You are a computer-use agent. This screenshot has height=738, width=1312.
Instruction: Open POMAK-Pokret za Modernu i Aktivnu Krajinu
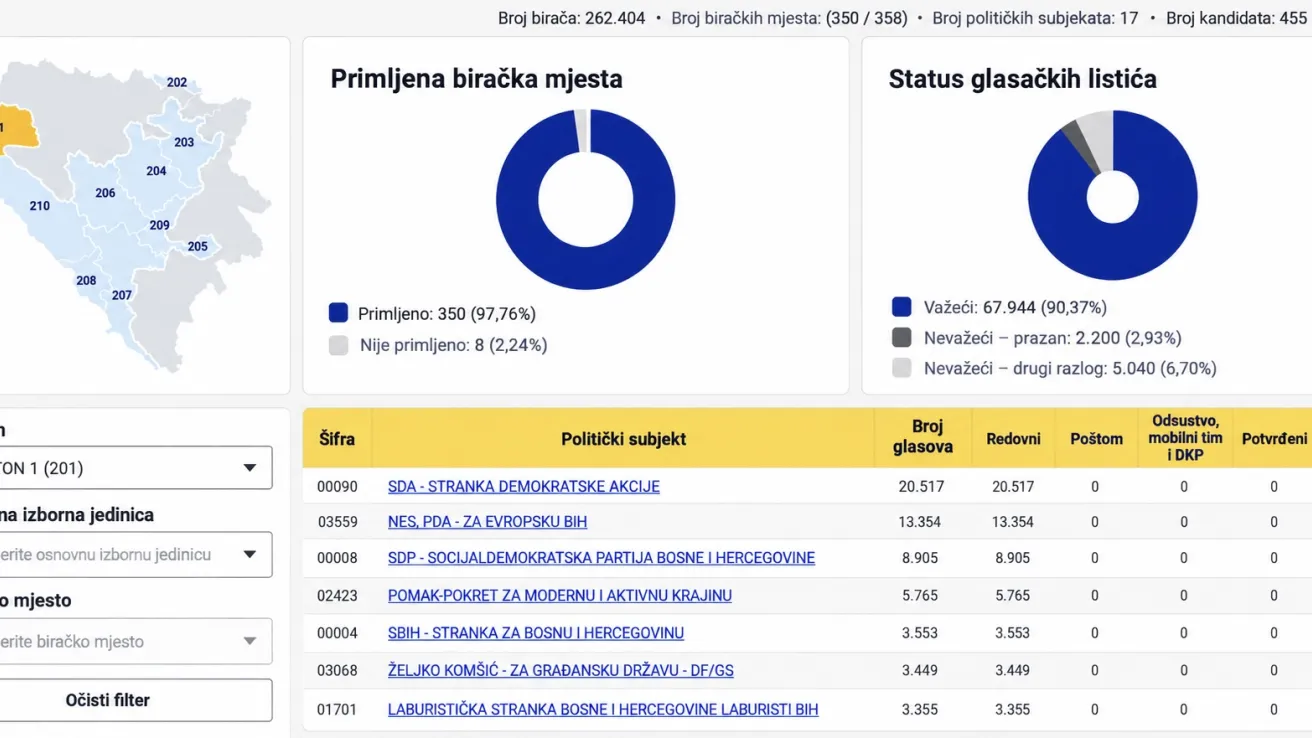click(x=559, y=596)
